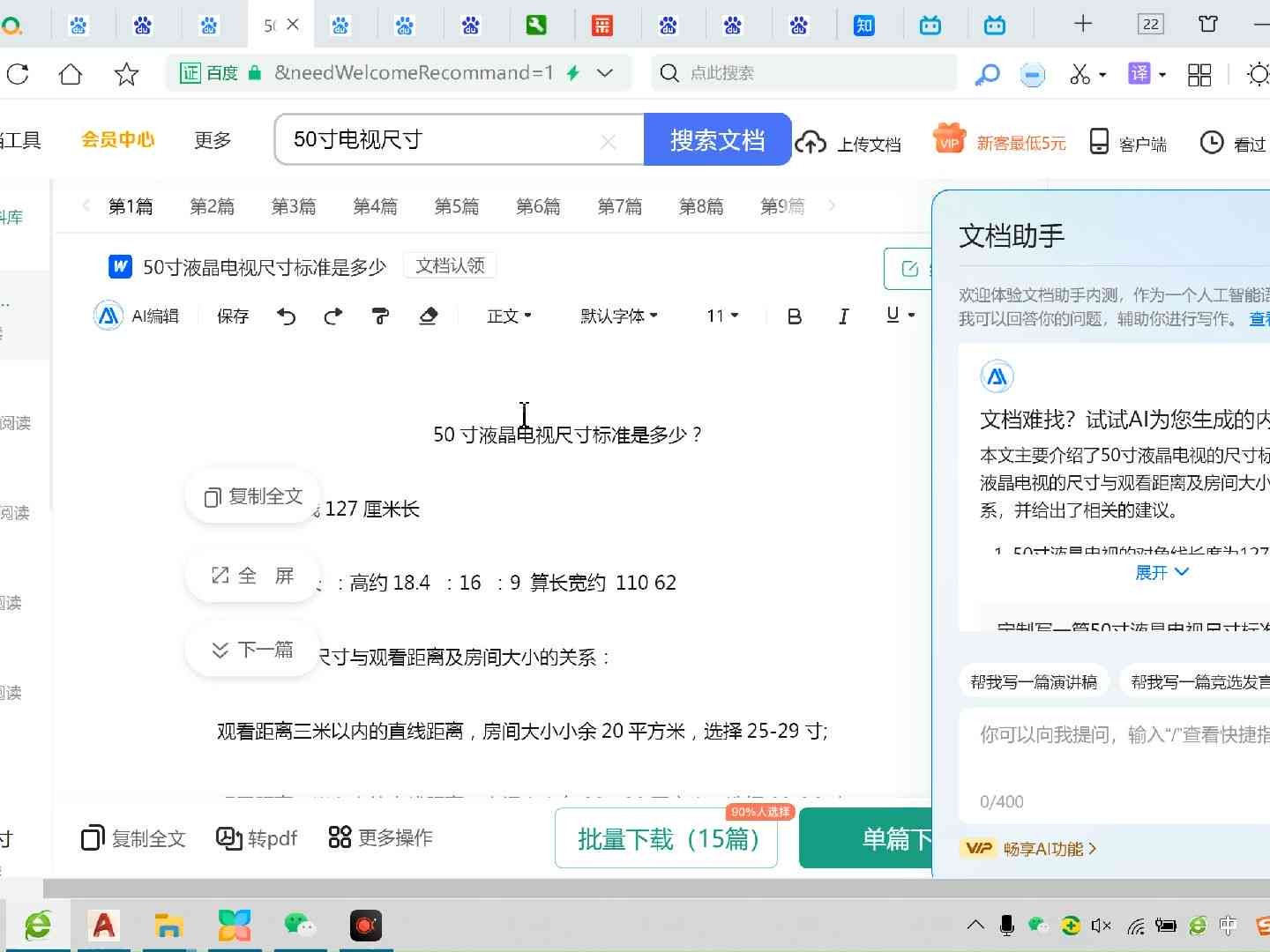Click 畅享AI功能 VIP link
This screenshot has width=1270, height=952.
click(x=1029, y=849)
